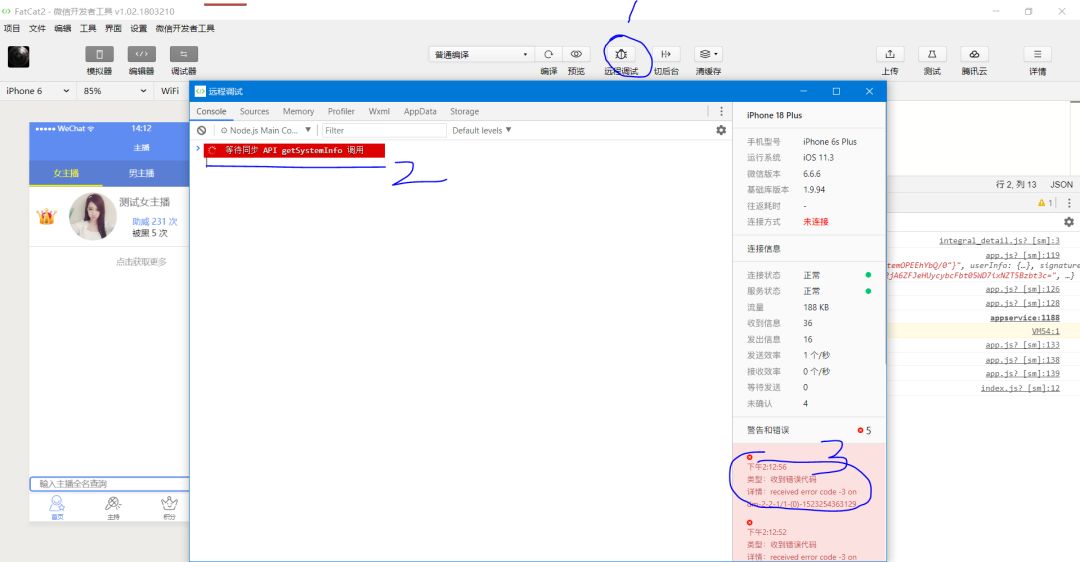This screenshot has width=1080, height=562.
Task: Open the 工具 menu
Action: (x=88, y=28)
